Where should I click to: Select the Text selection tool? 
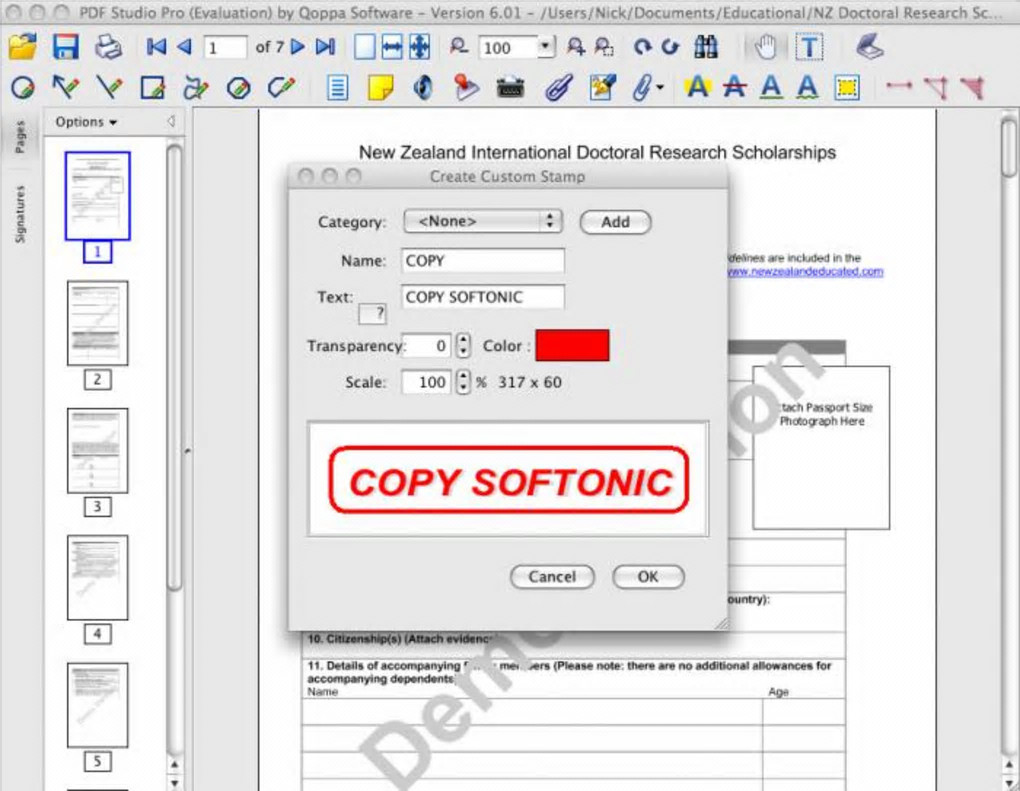809,47
